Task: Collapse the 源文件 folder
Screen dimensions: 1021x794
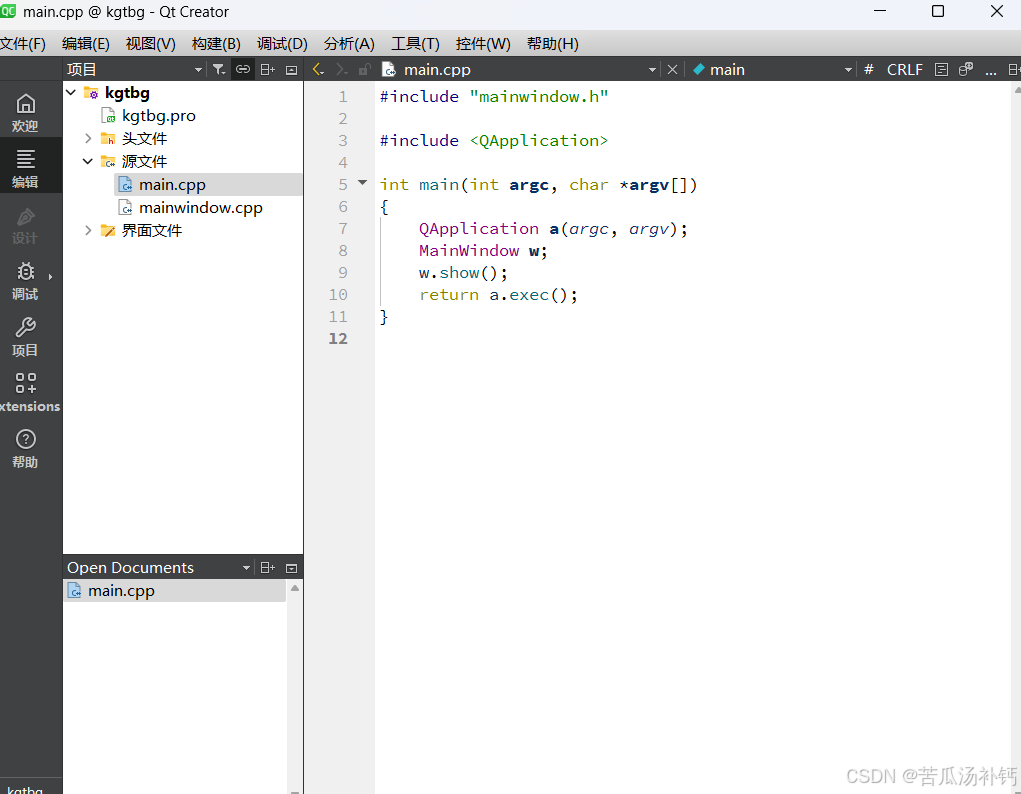Action: click(88, 161)
